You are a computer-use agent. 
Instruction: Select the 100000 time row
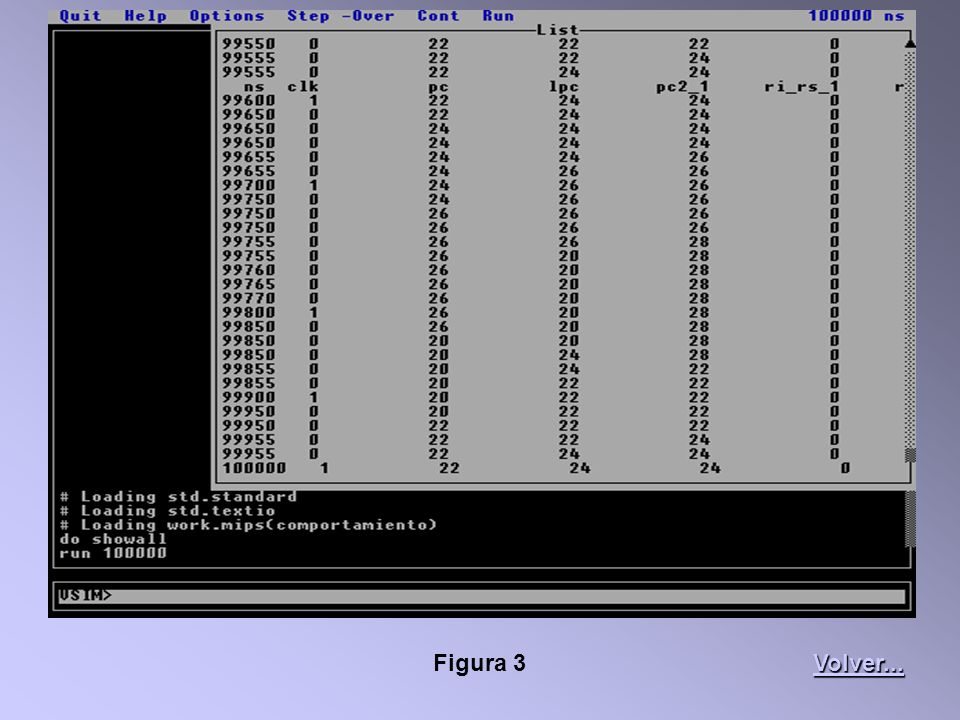536,468
